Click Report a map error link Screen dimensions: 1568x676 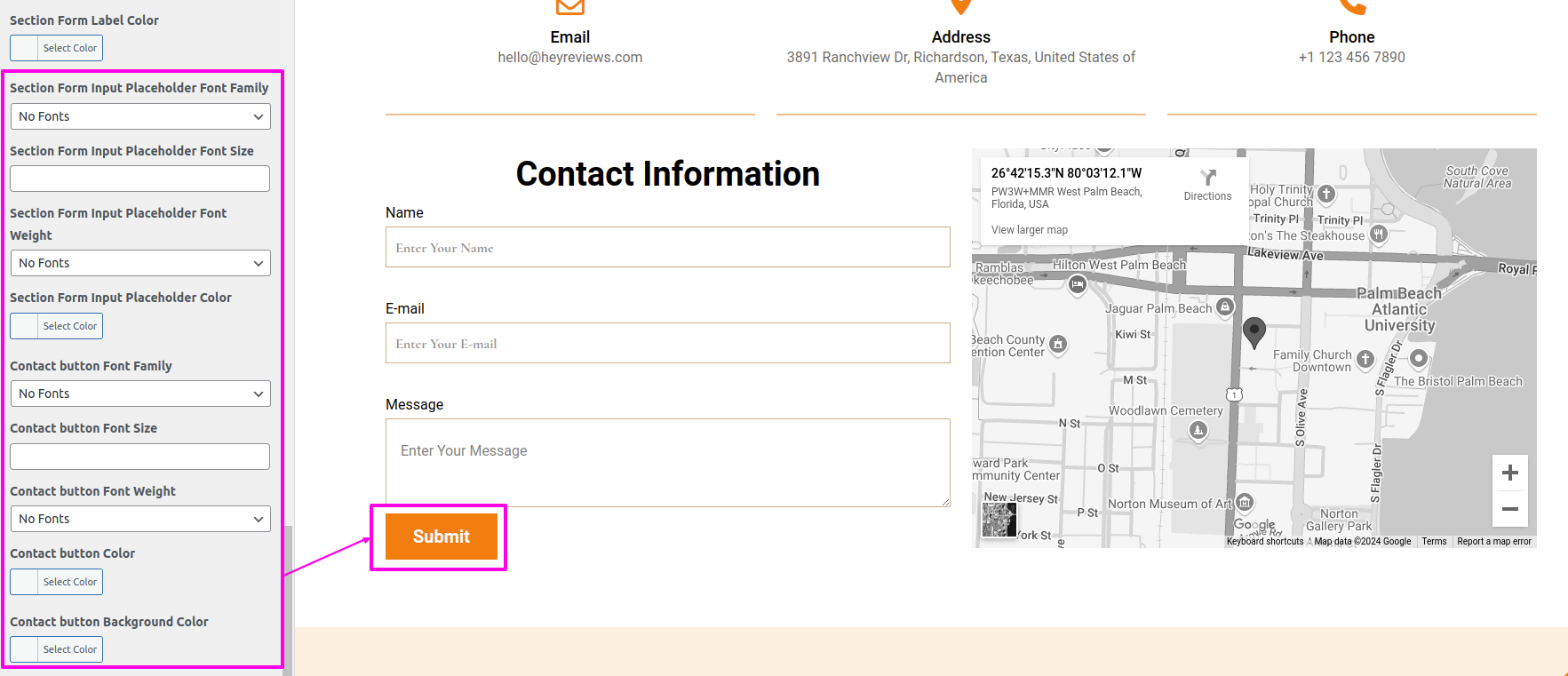tap(1493, 542)
